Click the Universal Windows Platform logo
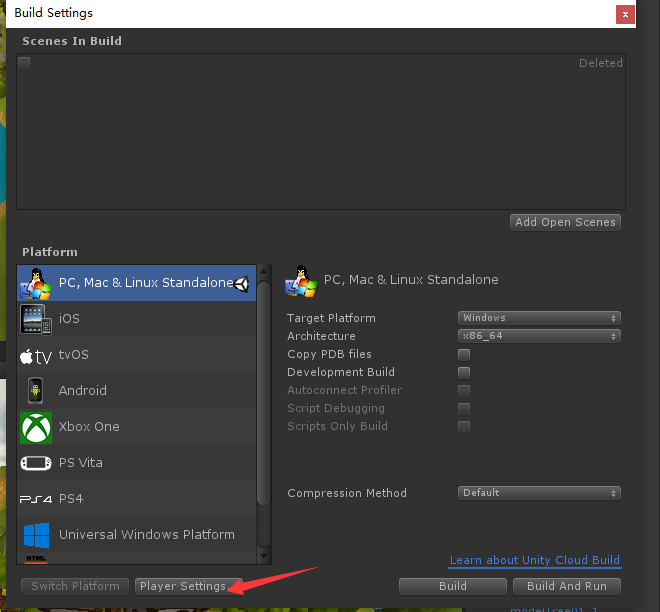The width and height of the screenshot is (660, 612). point(36,535)
